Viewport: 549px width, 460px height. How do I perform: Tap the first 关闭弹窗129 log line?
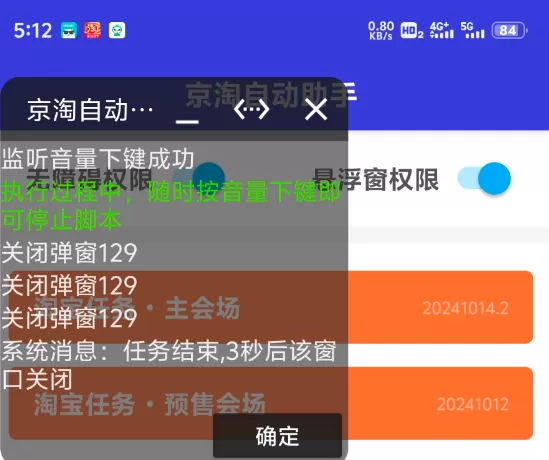(69, 253)
